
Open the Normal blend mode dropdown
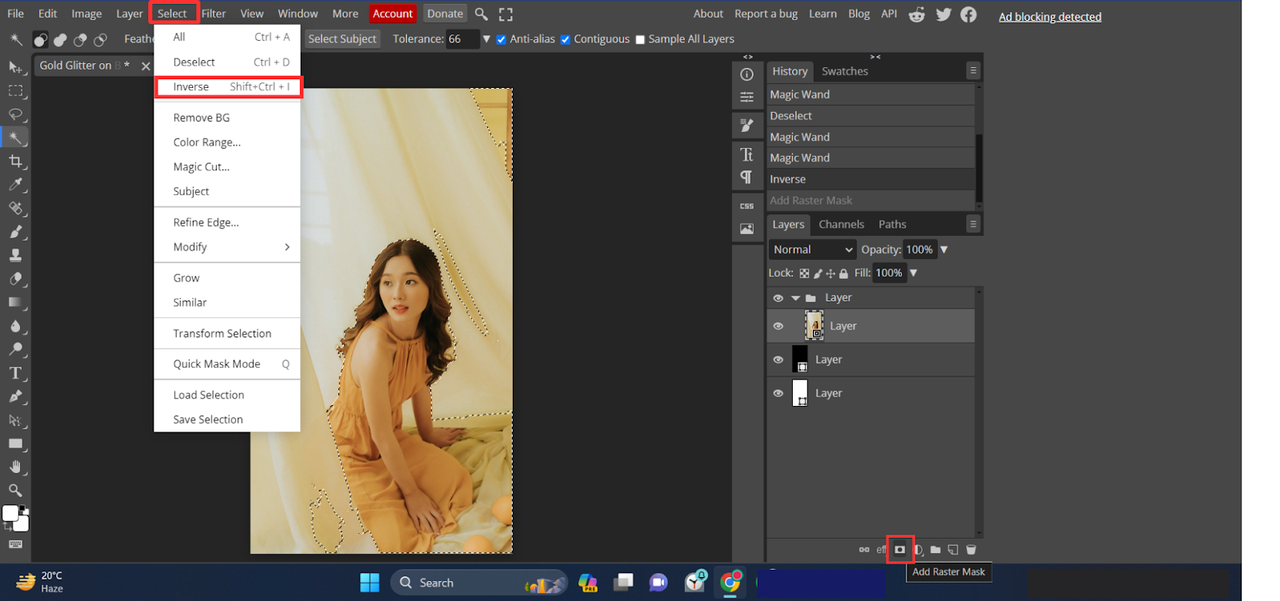(812, 249)
